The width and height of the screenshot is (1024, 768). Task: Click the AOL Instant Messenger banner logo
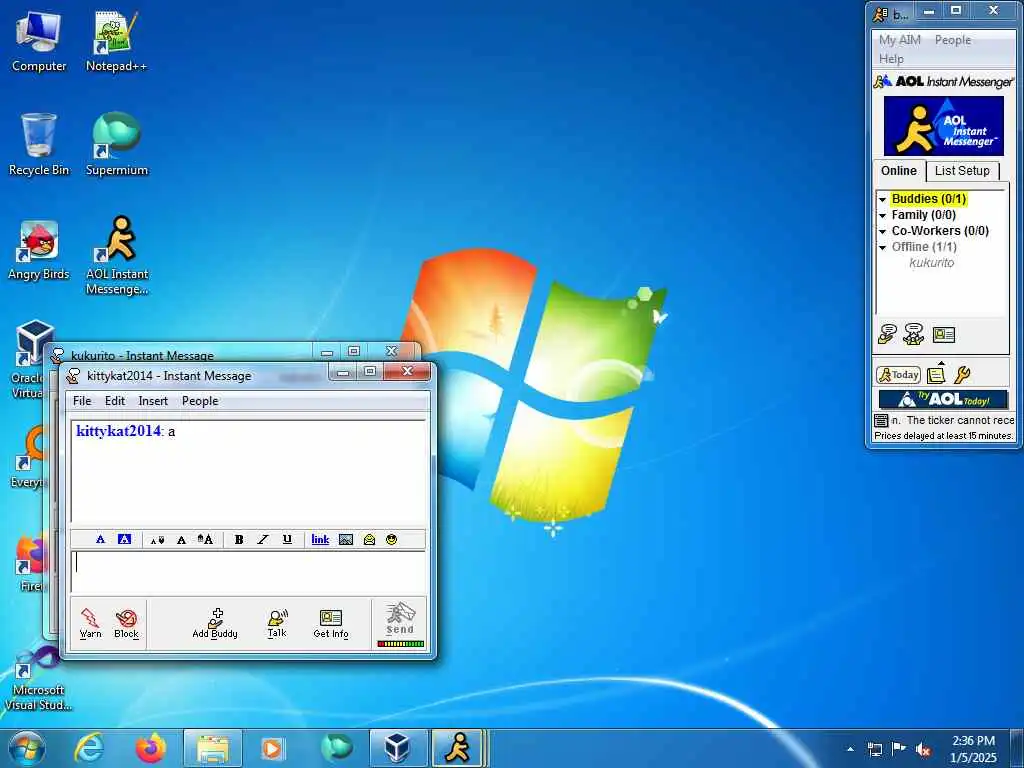943,125
